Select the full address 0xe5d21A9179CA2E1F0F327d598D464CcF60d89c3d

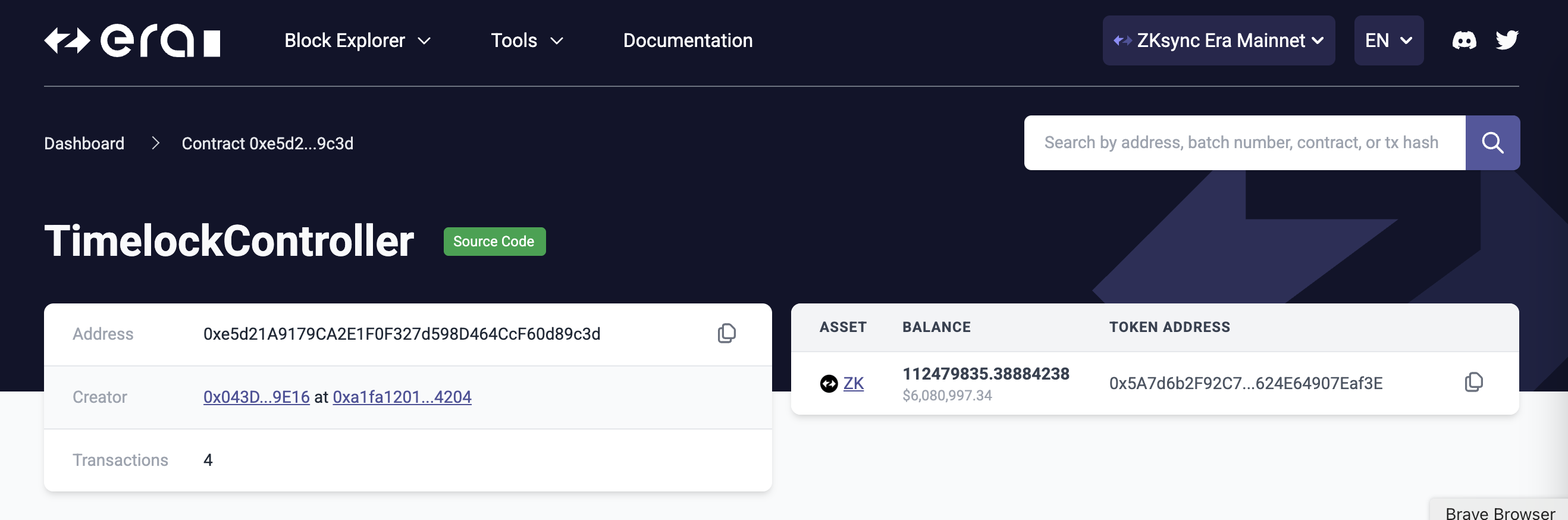click(x=402, y=334)
